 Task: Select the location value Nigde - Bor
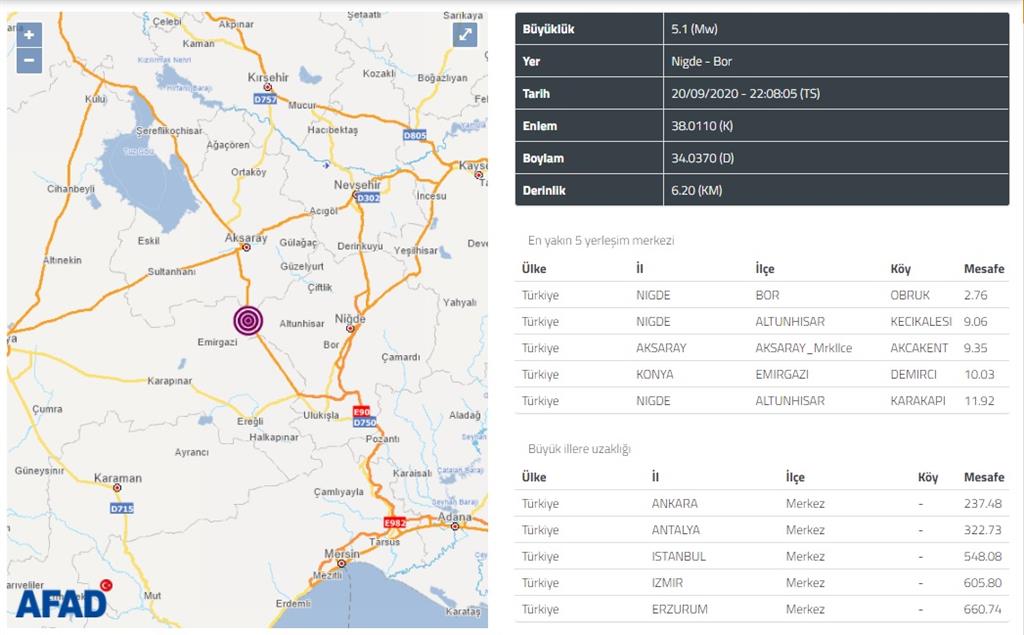(701, 61)
